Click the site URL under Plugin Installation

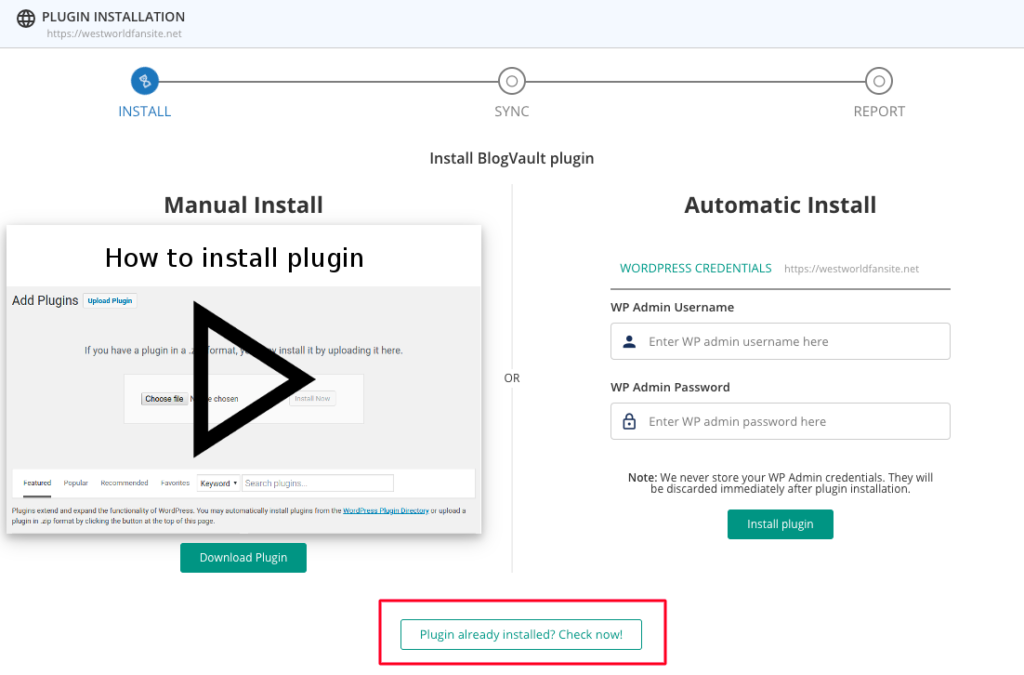point(114,34)
